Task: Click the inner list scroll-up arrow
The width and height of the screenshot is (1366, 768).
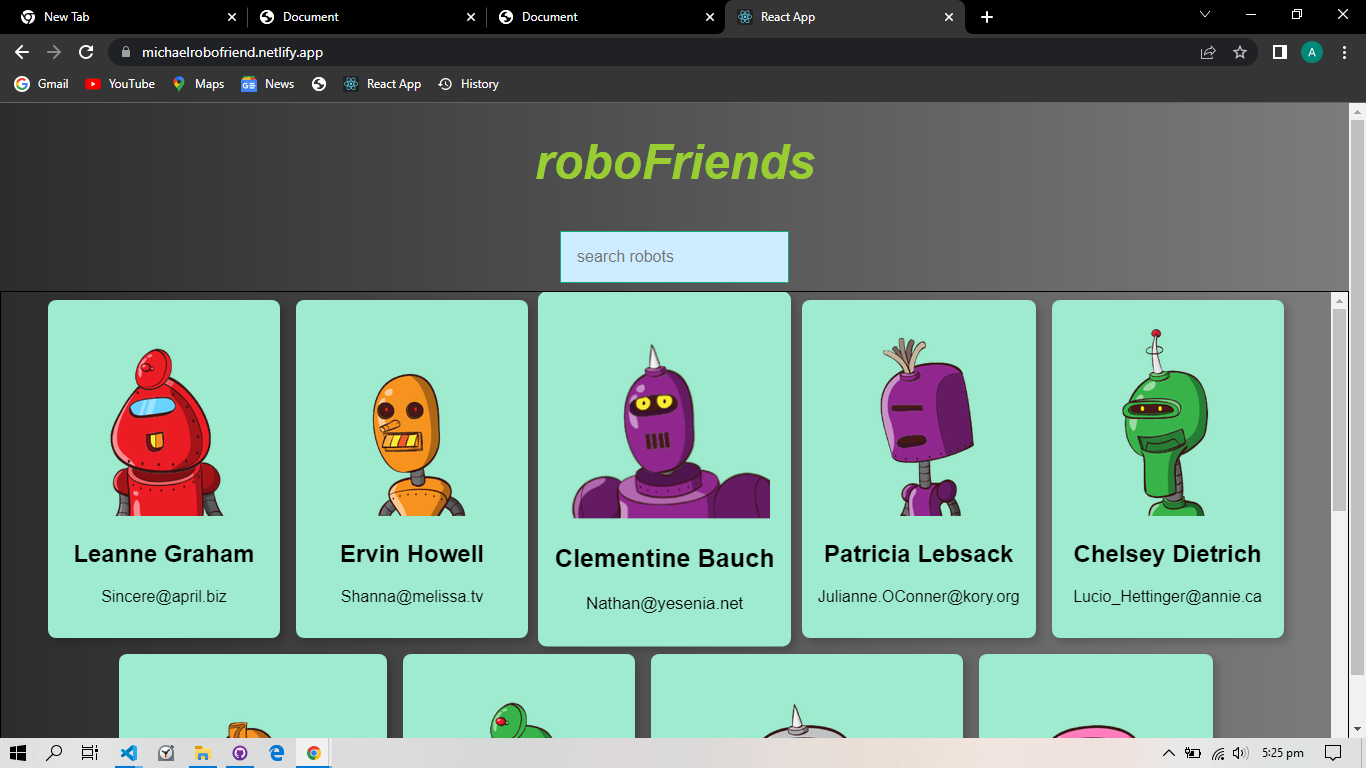Action: pos(1340,300)
